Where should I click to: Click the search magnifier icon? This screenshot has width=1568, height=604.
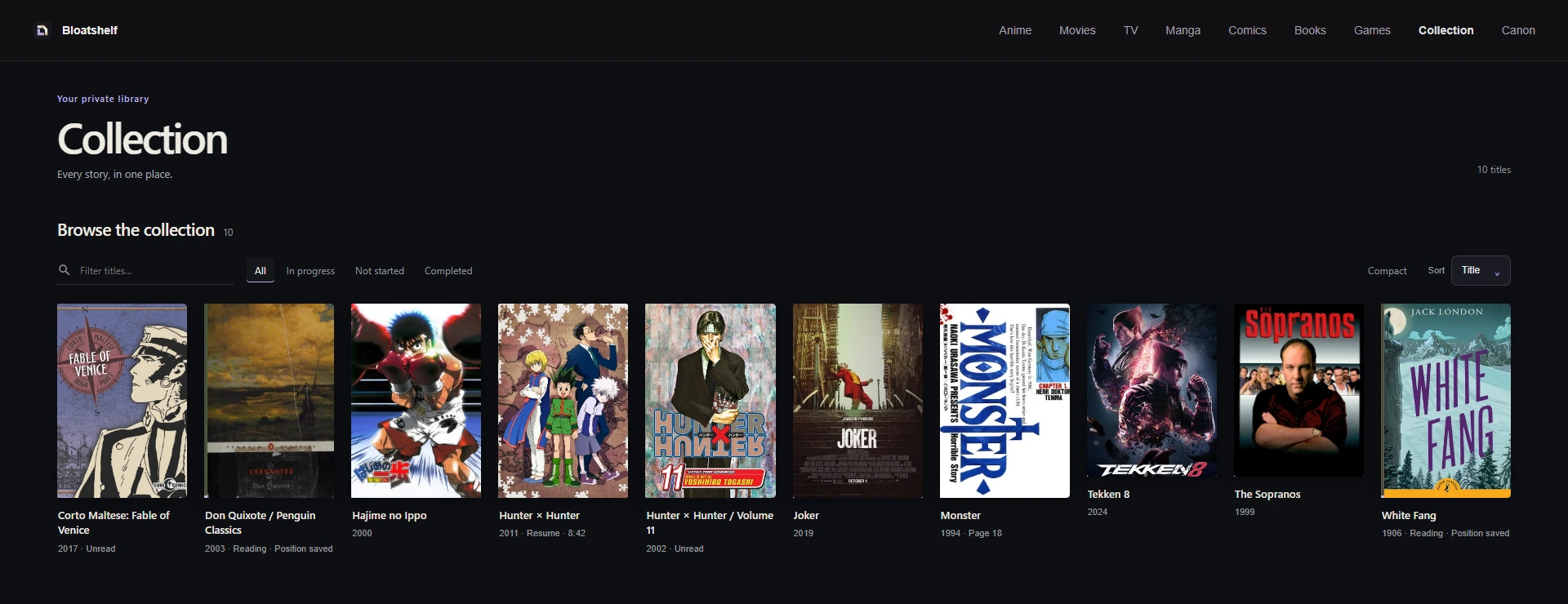(65, 270)
